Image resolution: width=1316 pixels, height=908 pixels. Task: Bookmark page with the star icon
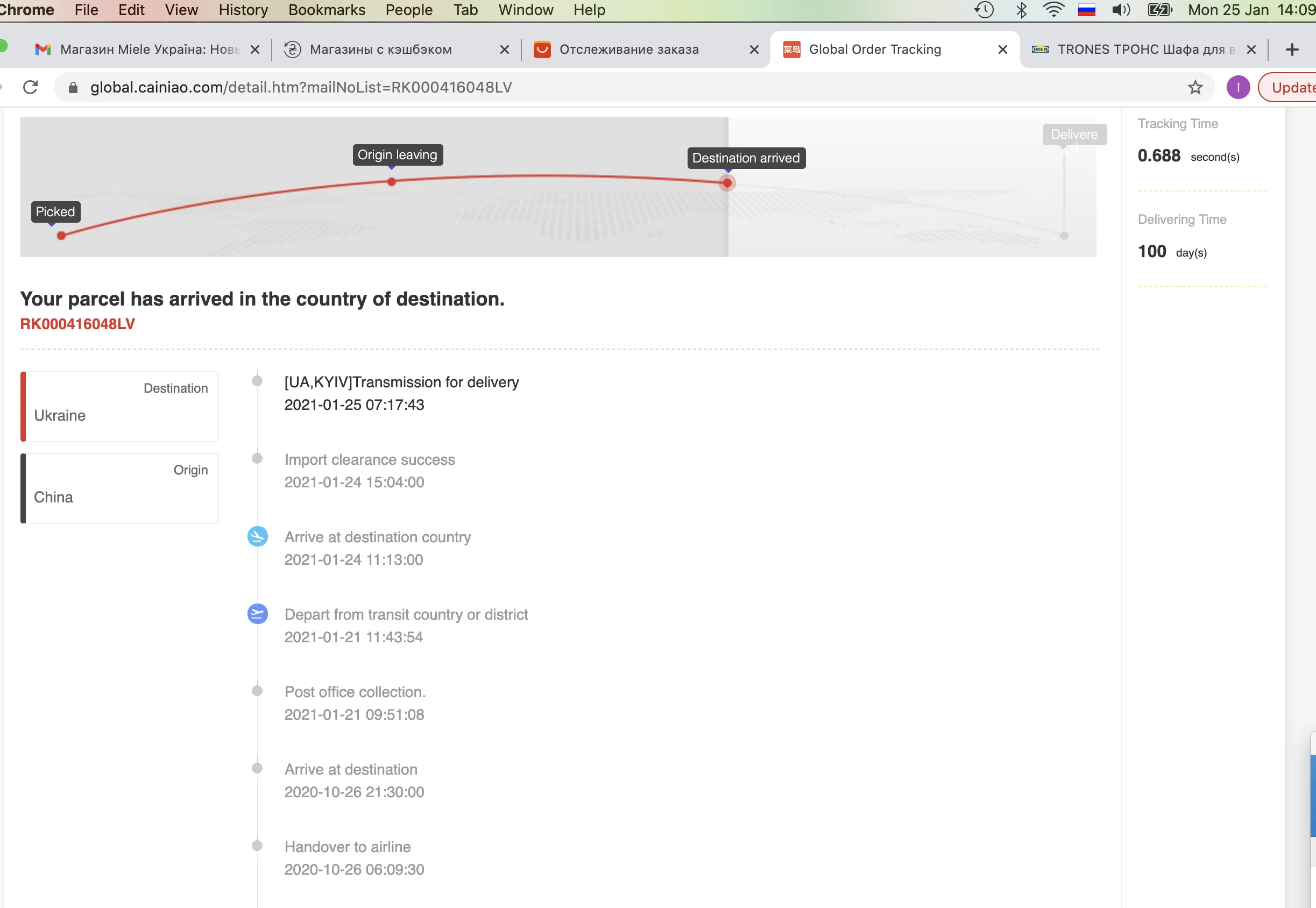point(1195,87)
